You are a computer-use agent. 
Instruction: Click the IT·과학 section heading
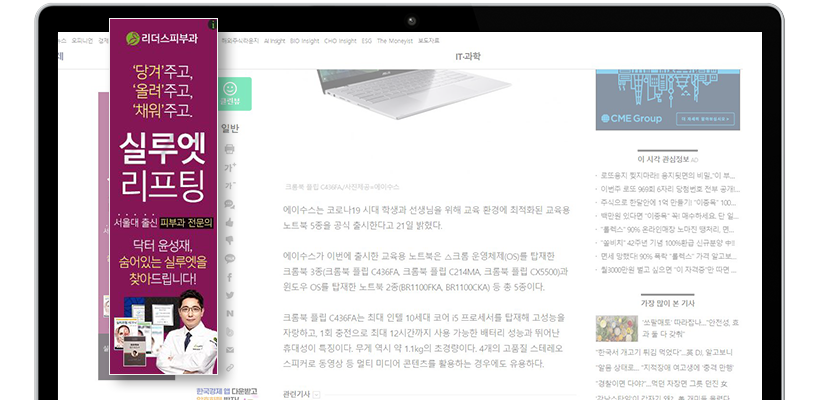coord(468,56)
